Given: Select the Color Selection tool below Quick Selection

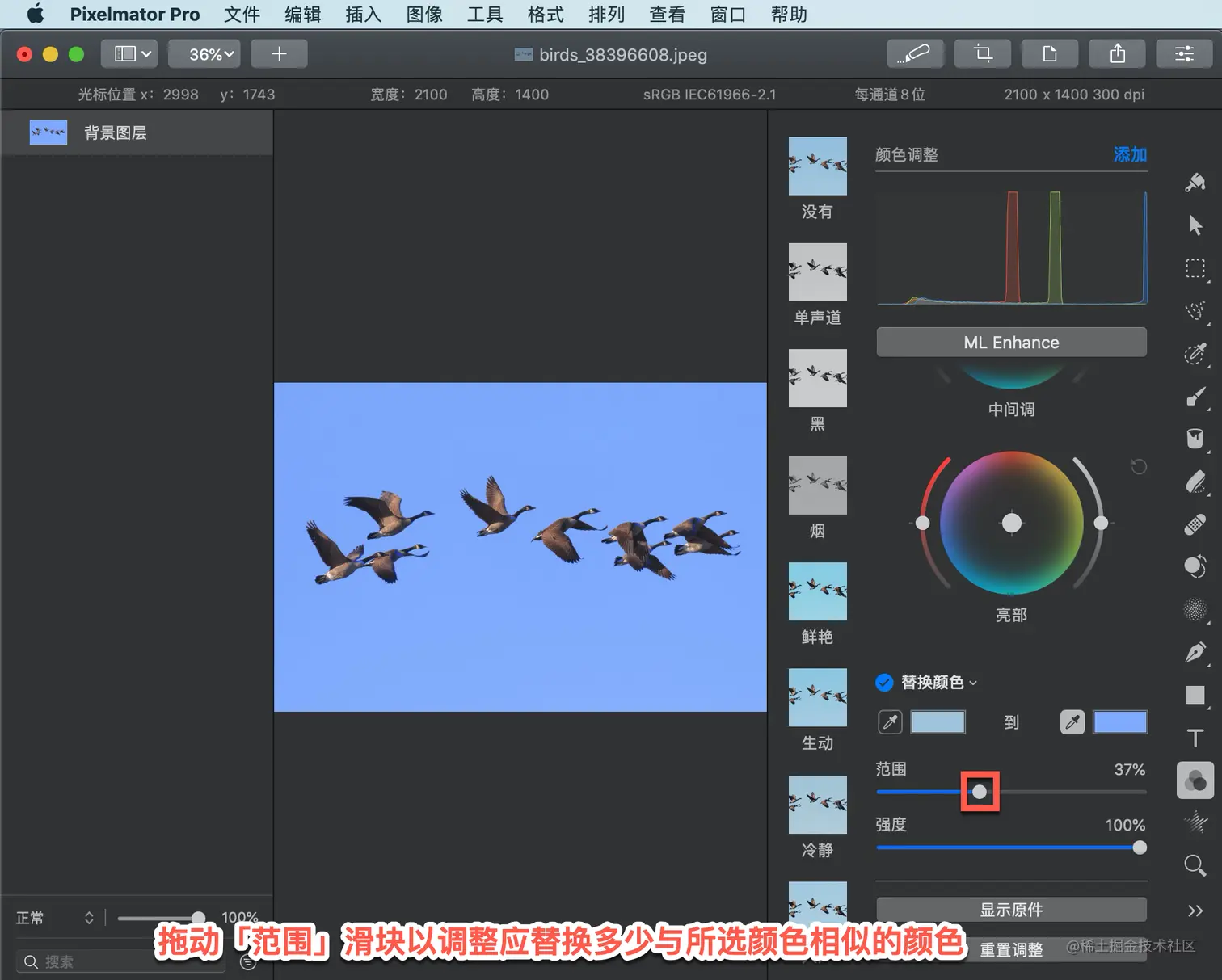Looking at the screenshot, I should click(1195, 353).
